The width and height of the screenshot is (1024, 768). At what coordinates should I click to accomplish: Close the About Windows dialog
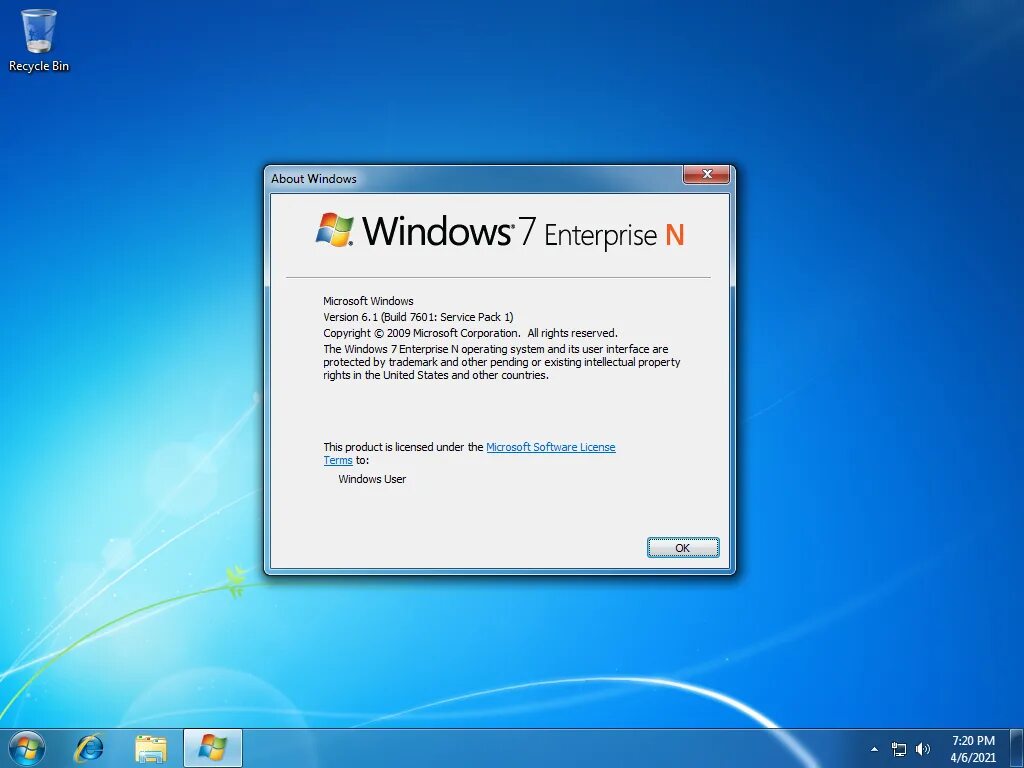(707, 174)
